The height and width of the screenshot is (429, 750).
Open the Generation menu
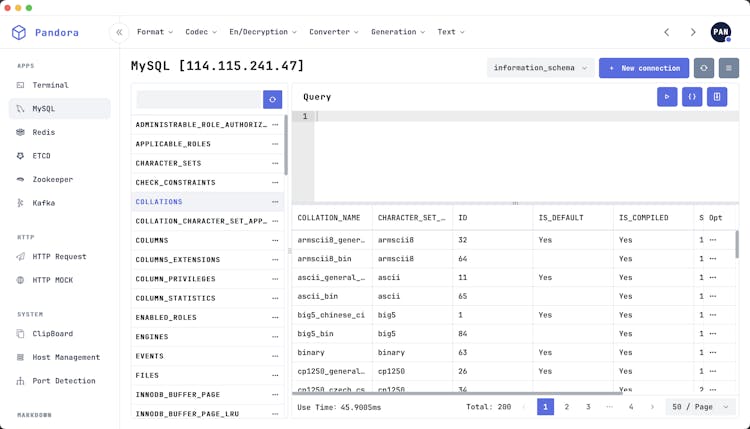397,32
